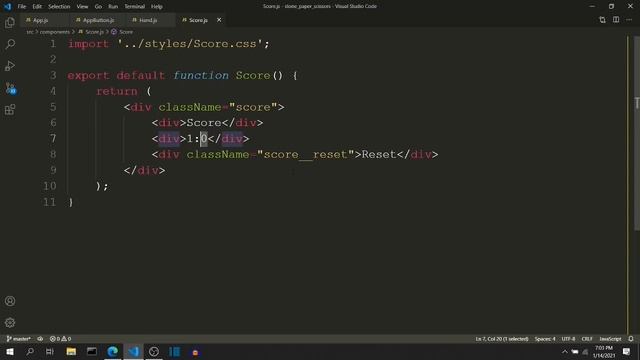The width and height of the screenshot is (640, 360).
Task: Open the Accounts menu icon
Action: (10, 301)
